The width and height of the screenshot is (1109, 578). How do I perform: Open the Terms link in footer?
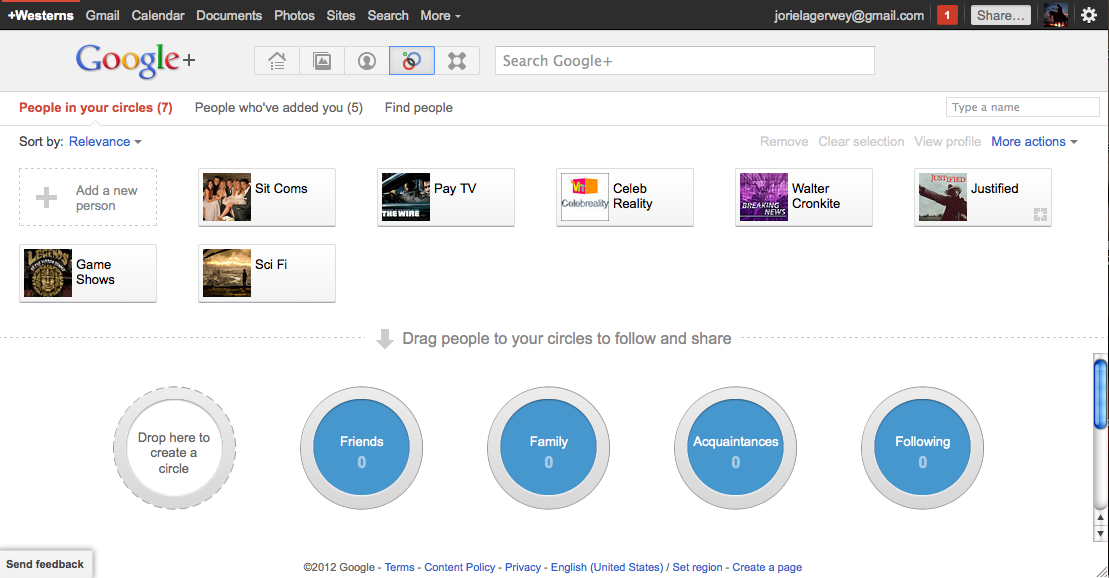400,567
